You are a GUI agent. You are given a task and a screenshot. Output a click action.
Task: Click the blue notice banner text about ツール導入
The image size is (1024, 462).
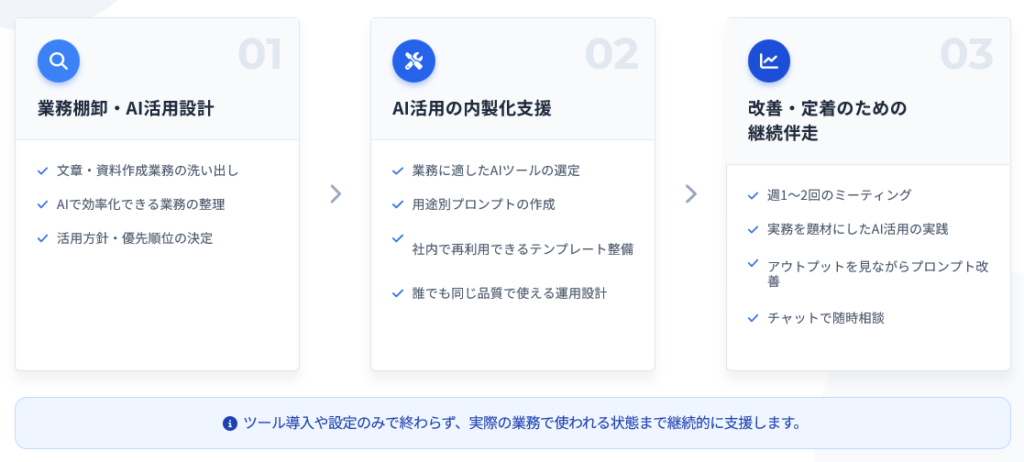click(522, 423)
